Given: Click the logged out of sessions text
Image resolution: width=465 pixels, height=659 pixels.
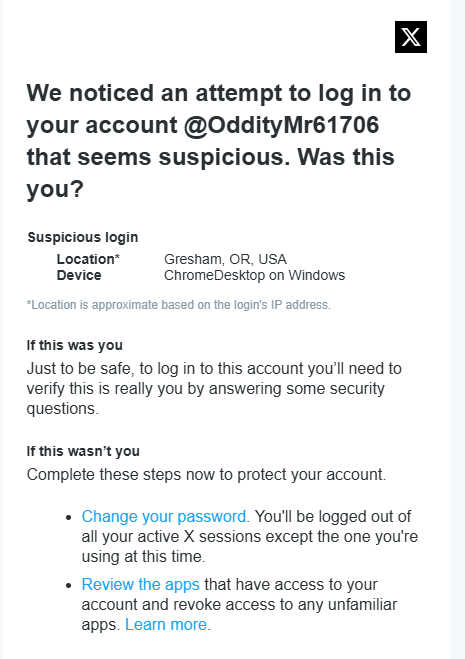Looking at the screenshot, I should coord(250,537).
